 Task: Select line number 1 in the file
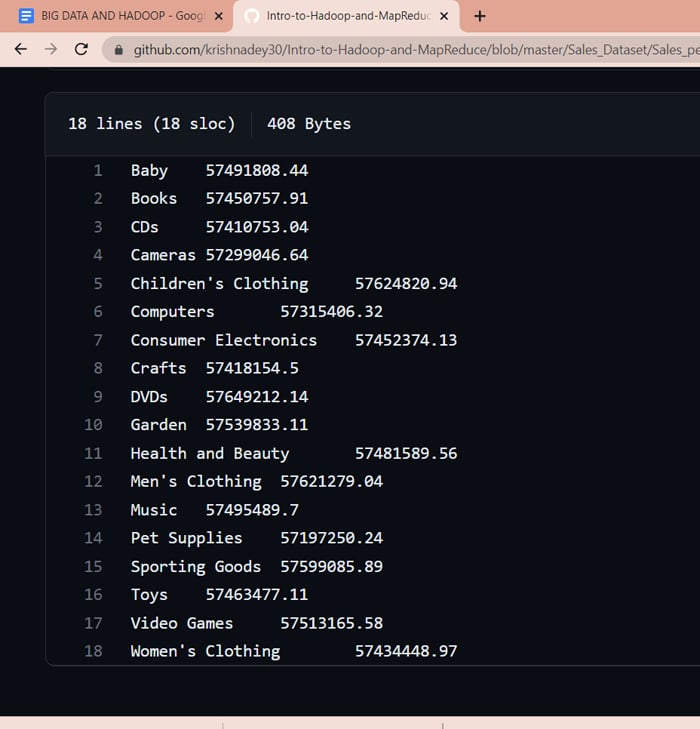98,171
